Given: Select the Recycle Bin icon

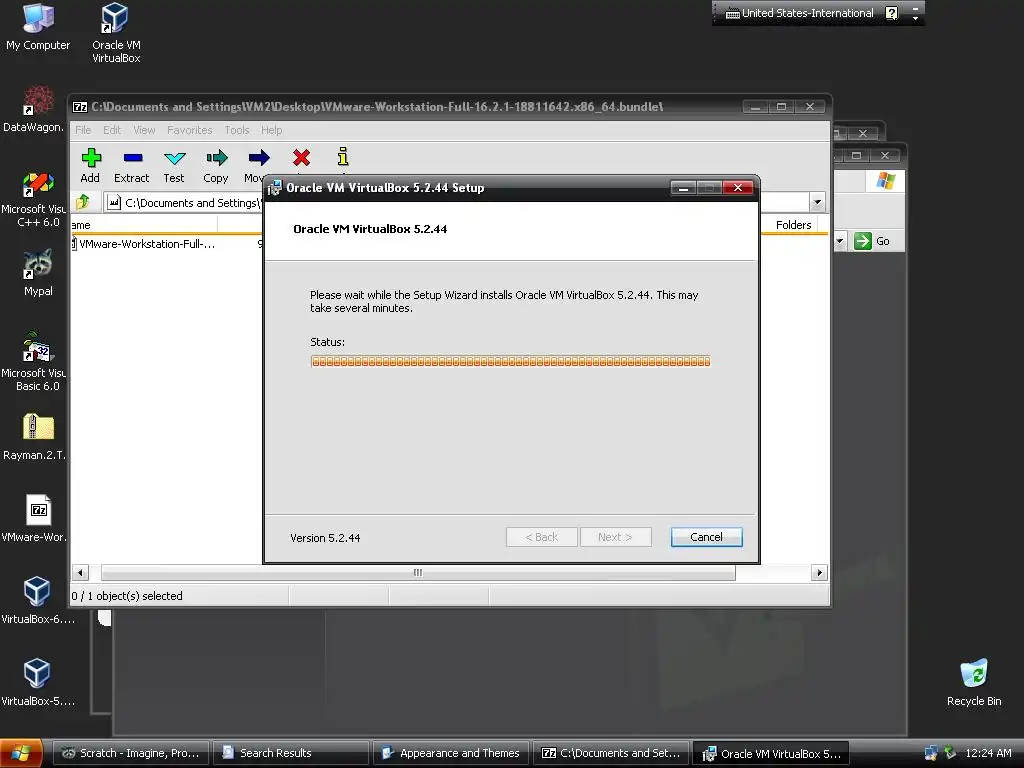Looking at the screenshot, I should pos(974,682).
